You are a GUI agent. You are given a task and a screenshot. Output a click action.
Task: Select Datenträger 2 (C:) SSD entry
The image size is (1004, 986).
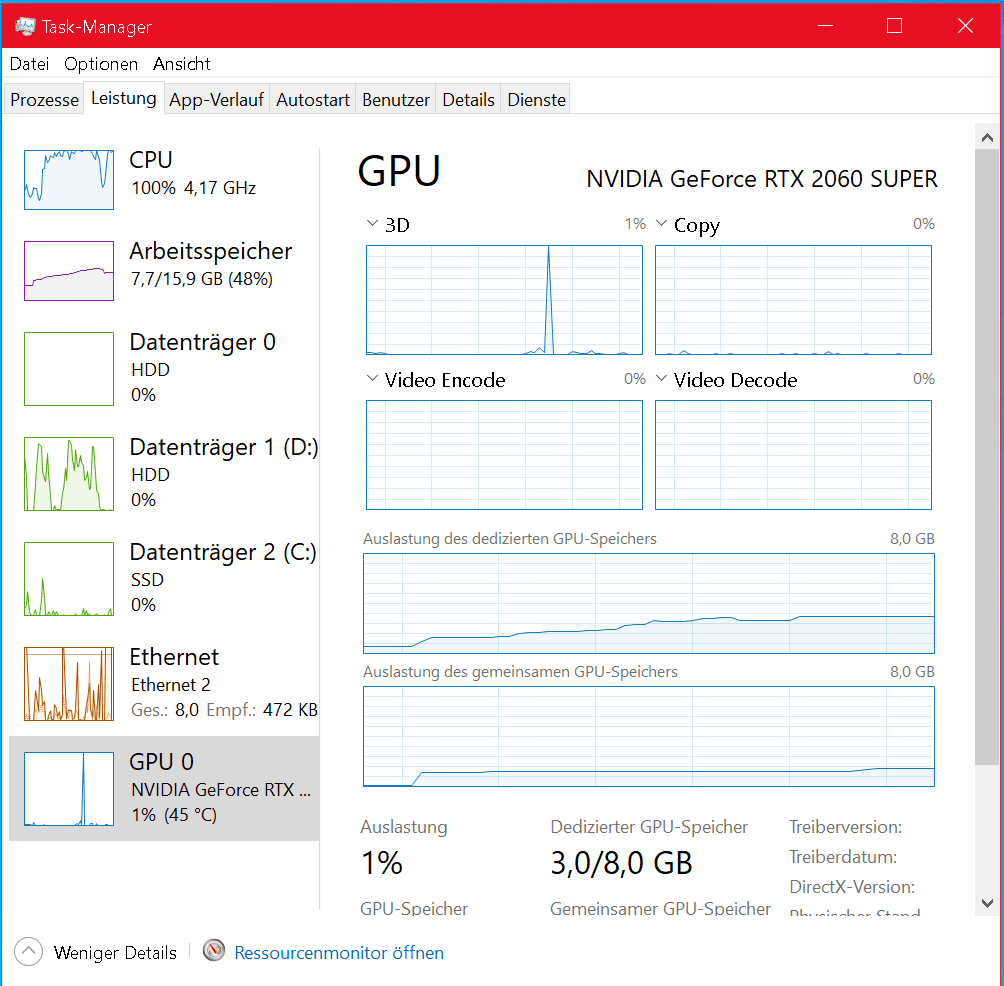[164, 578]
